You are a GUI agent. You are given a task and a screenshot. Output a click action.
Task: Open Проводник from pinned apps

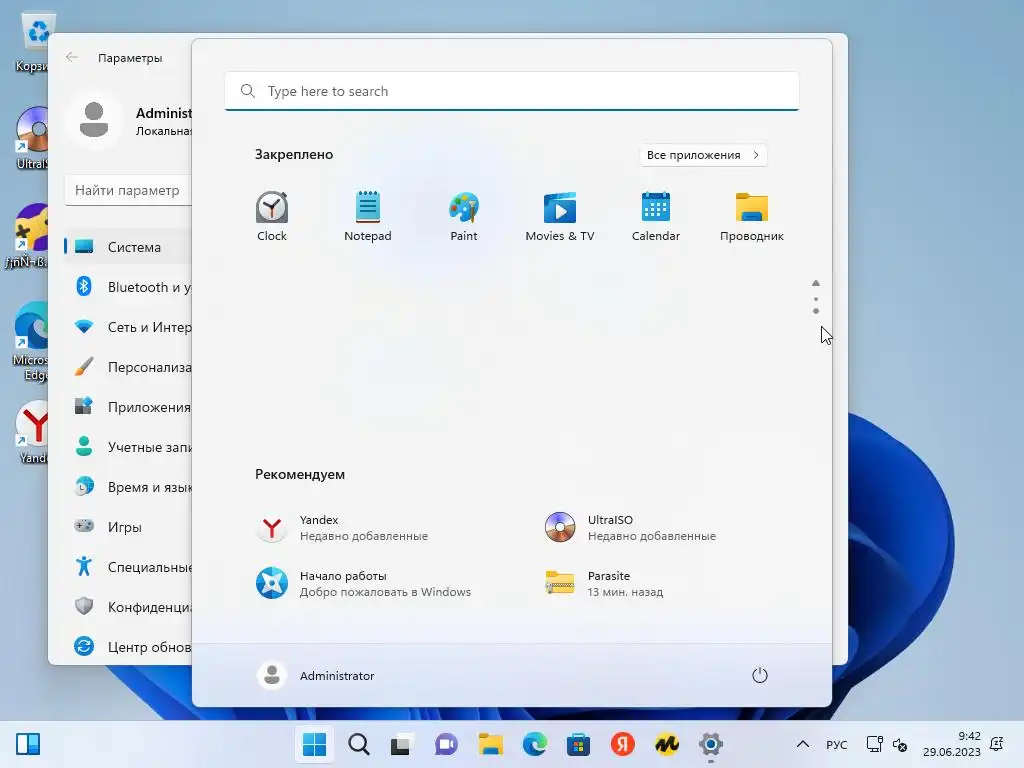pyautogui.click(x=752, y=217)
